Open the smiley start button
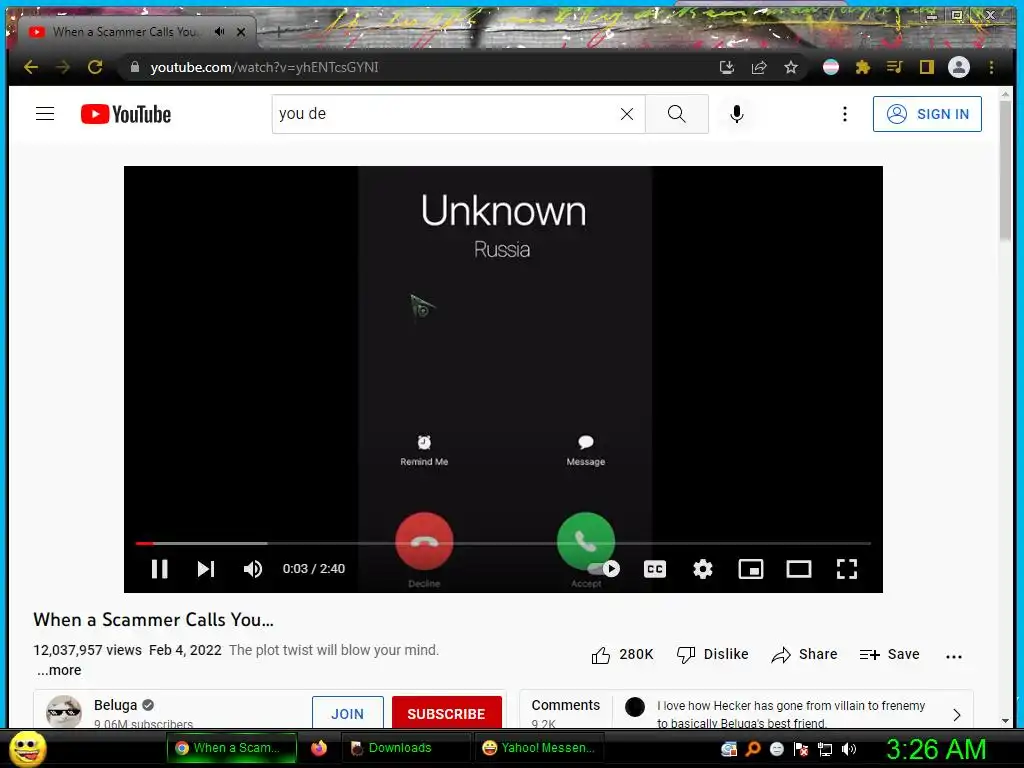Screen dimensions: 1024x768 pyautogui.click(x=27, y=748)
